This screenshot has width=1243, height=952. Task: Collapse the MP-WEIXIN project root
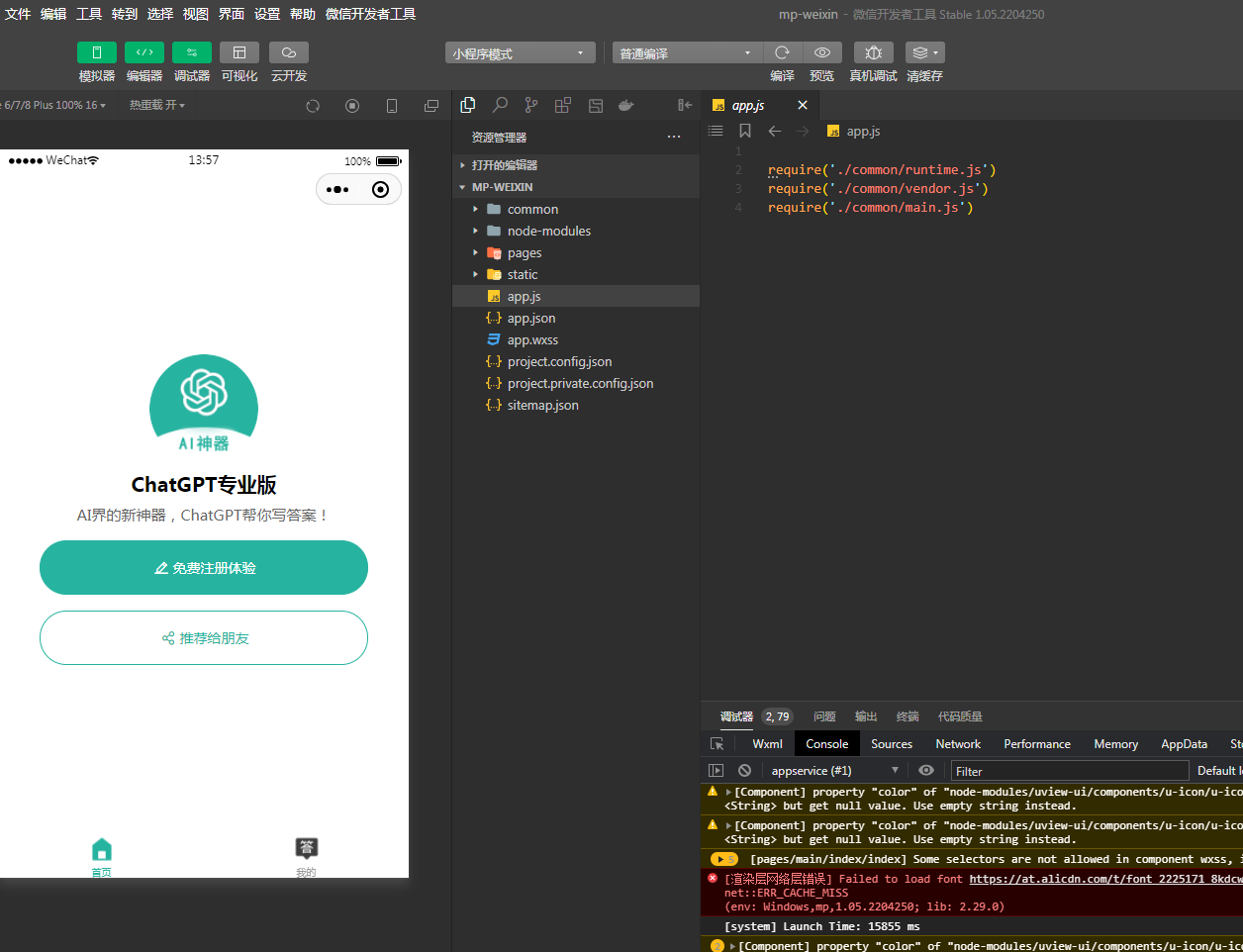click(576, 187)
